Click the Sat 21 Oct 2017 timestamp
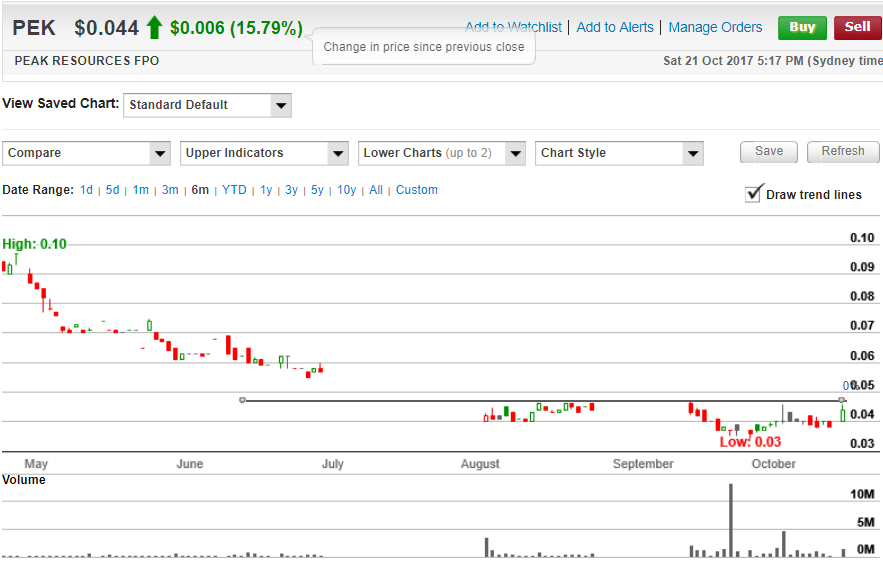 [x=773, y=61]
